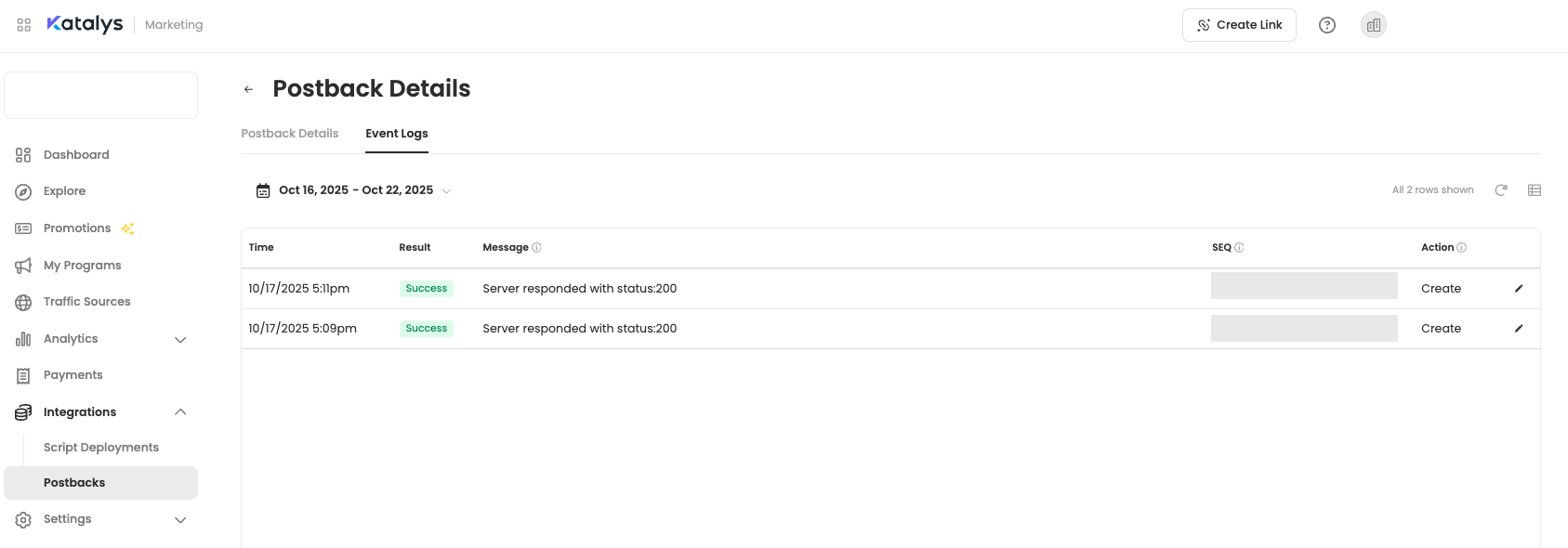The width and height of the screenshot is (1568, 548).
Task: Expand the Analytics sidebar section
Action: click(x=180, y=339)
